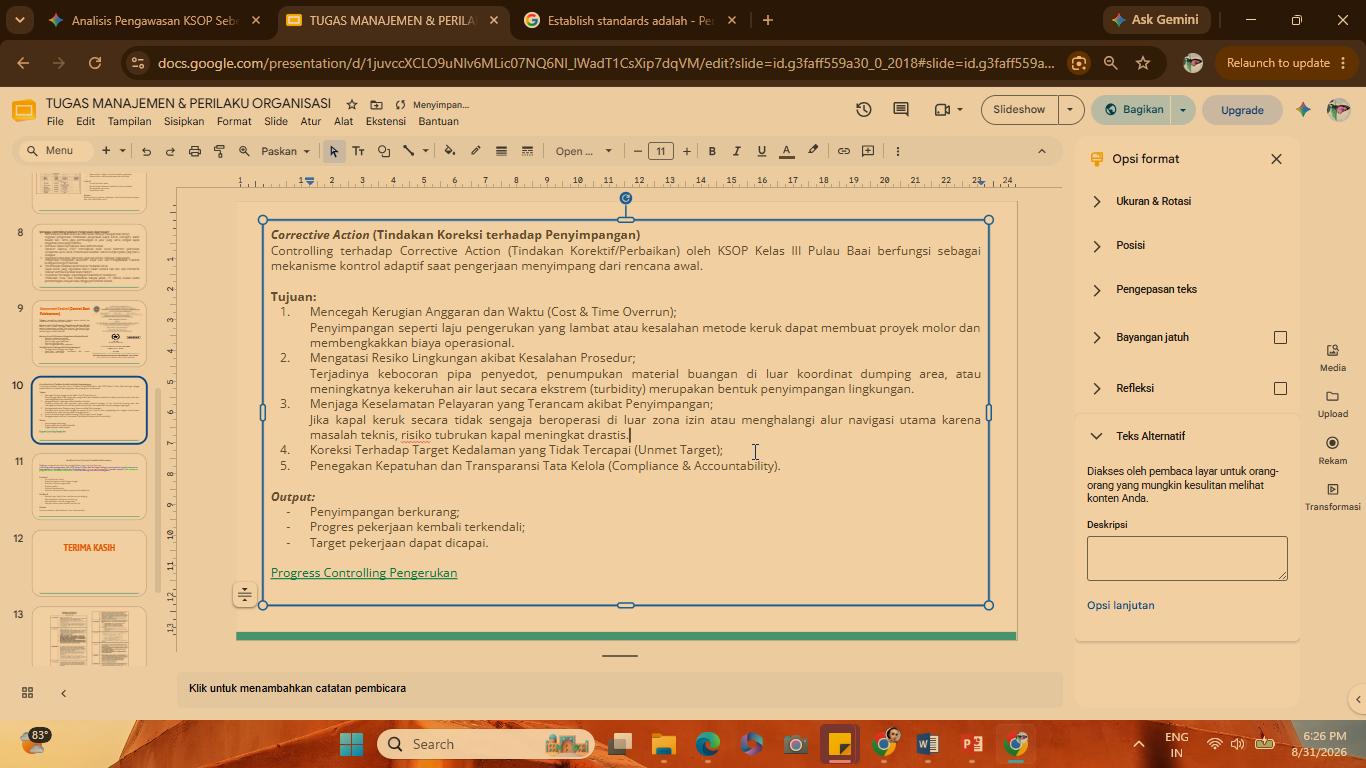Star the presentation title
This screenshot has height=768, width=1366.
(x=352, y=104)
